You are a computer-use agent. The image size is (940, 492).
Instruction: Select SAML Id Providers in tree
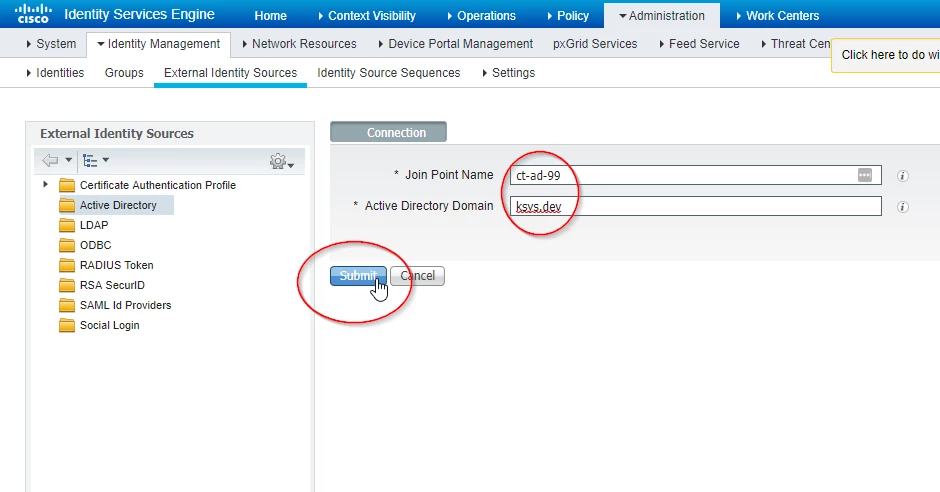pyautogui.click(x=125, y=305)
